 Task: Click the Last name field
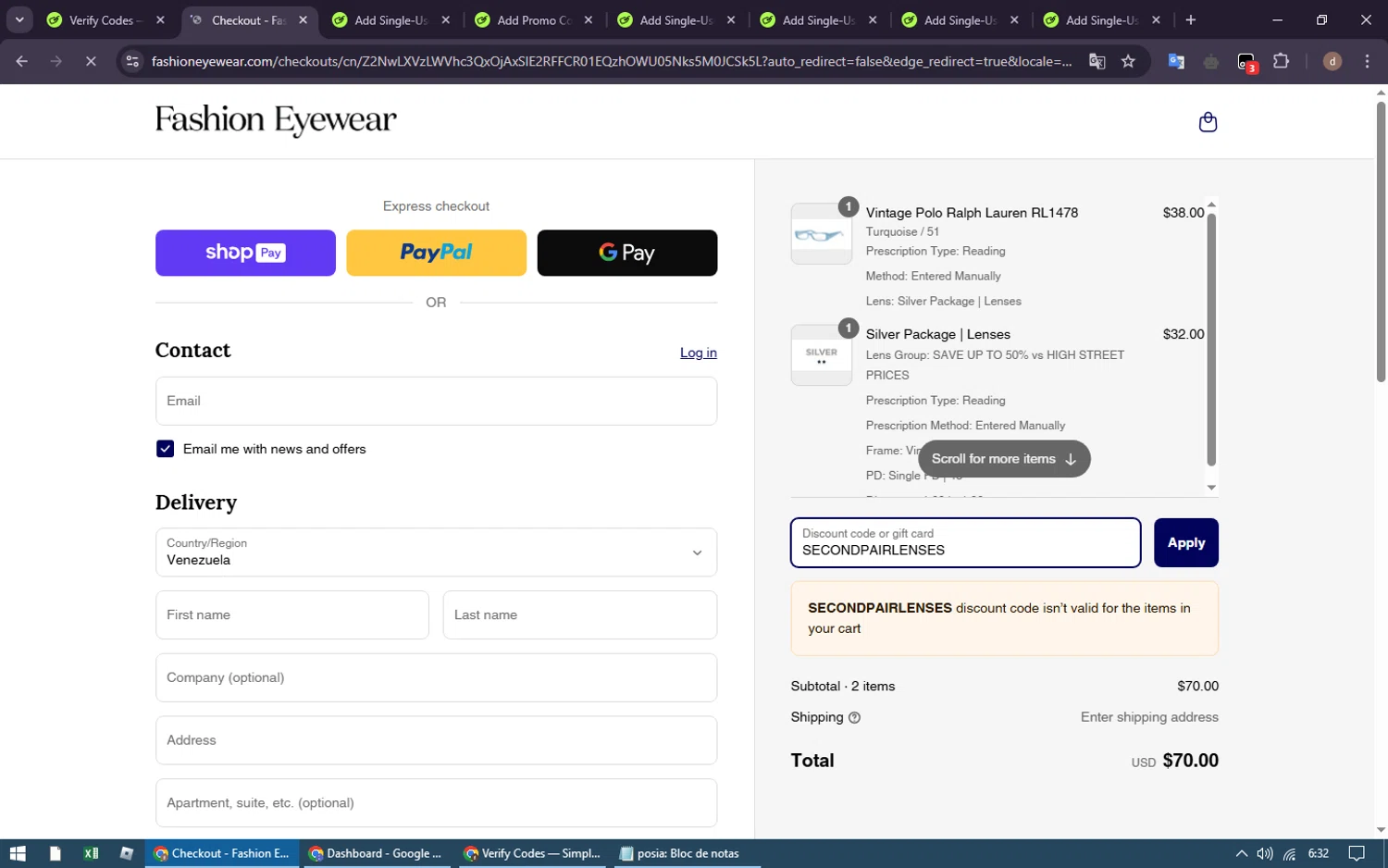579,615
